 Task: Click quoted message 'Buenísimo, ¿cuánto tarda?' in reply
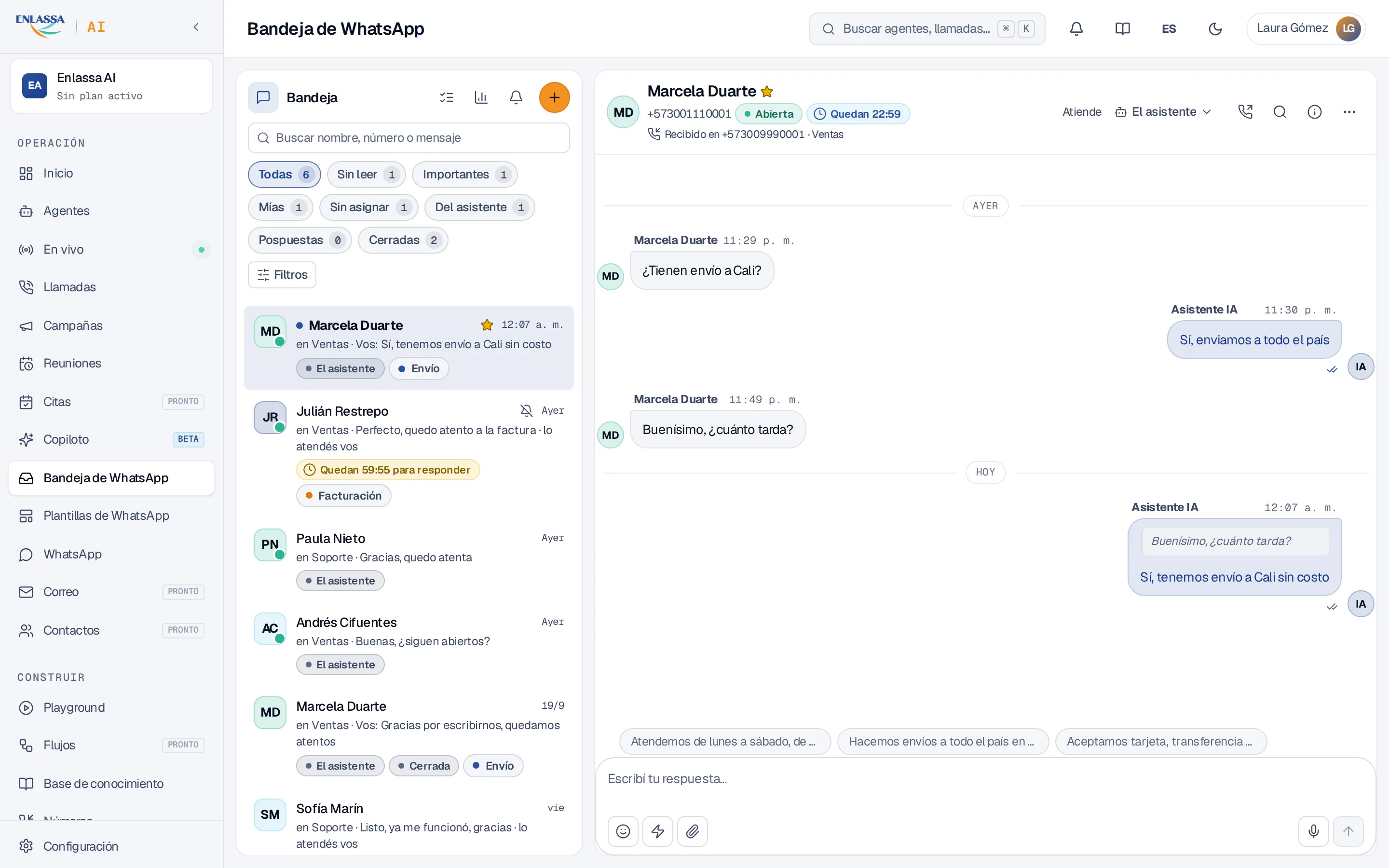(x=1235, y=541)
